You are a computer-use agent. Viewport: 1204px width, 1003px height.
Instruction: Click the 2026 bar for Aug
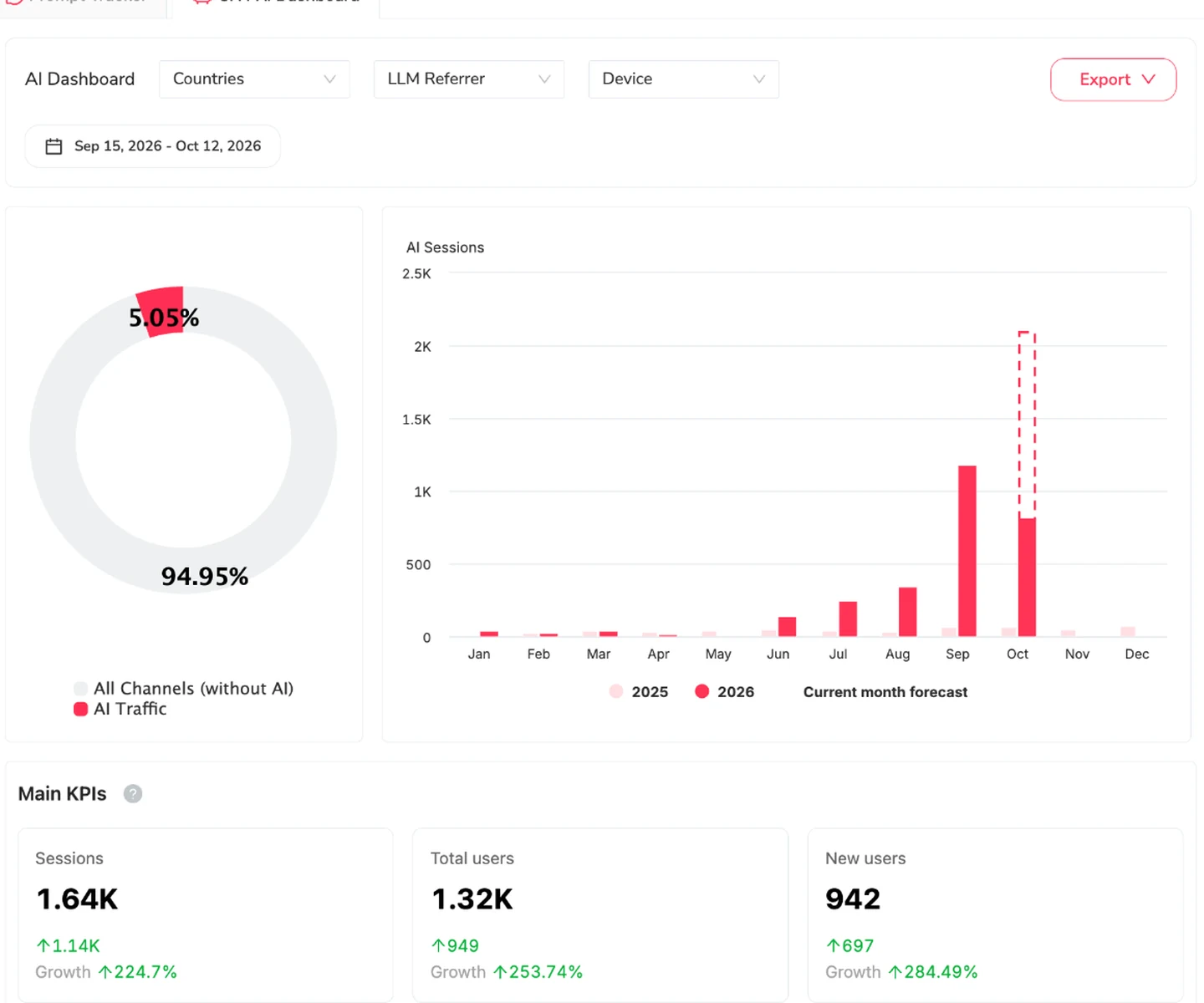click(x=908, y=612)
